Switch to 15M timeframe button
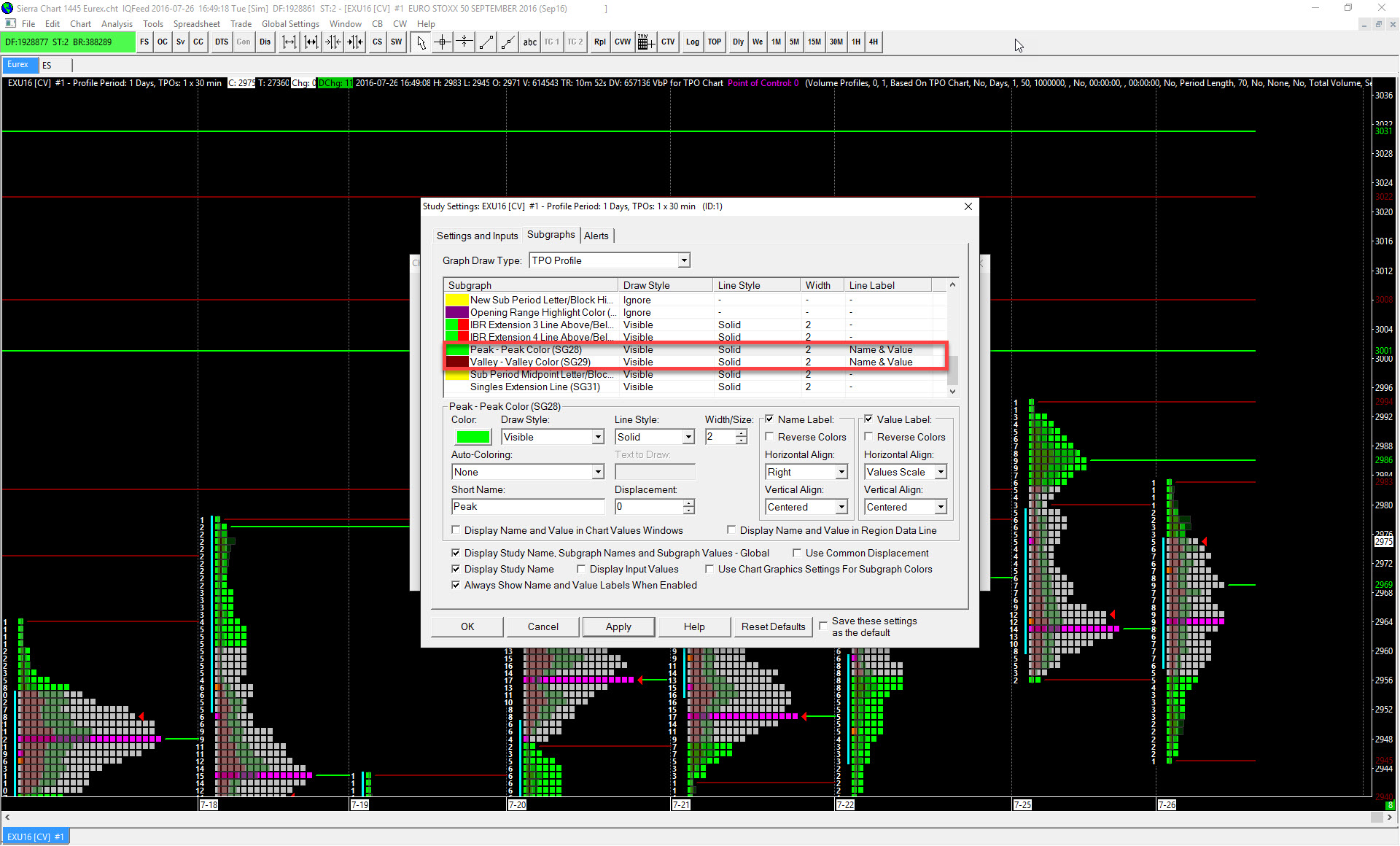1400x846 pixels. point(814,42)
